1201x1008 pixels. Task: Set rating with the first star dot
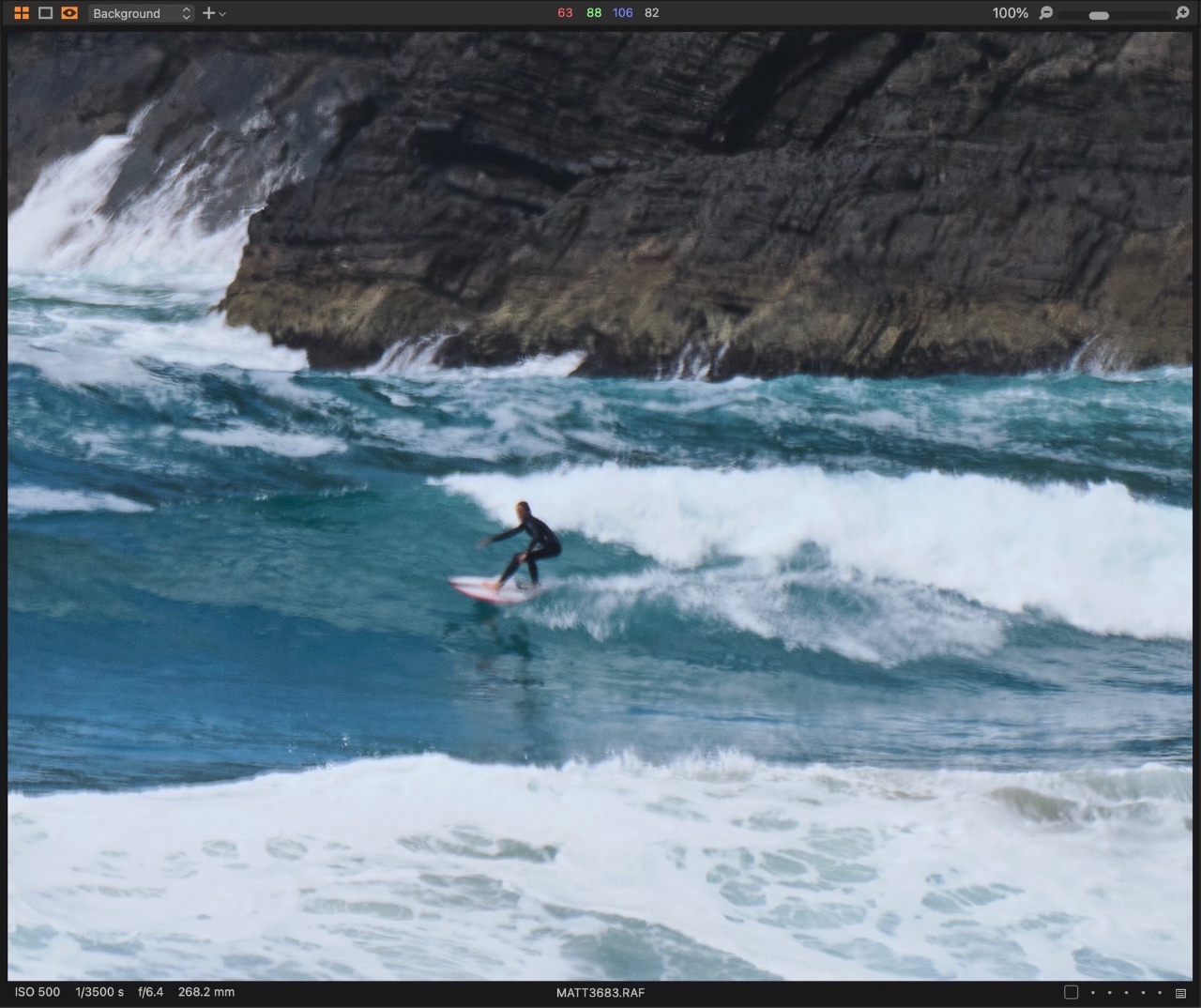pos(1093,992)
